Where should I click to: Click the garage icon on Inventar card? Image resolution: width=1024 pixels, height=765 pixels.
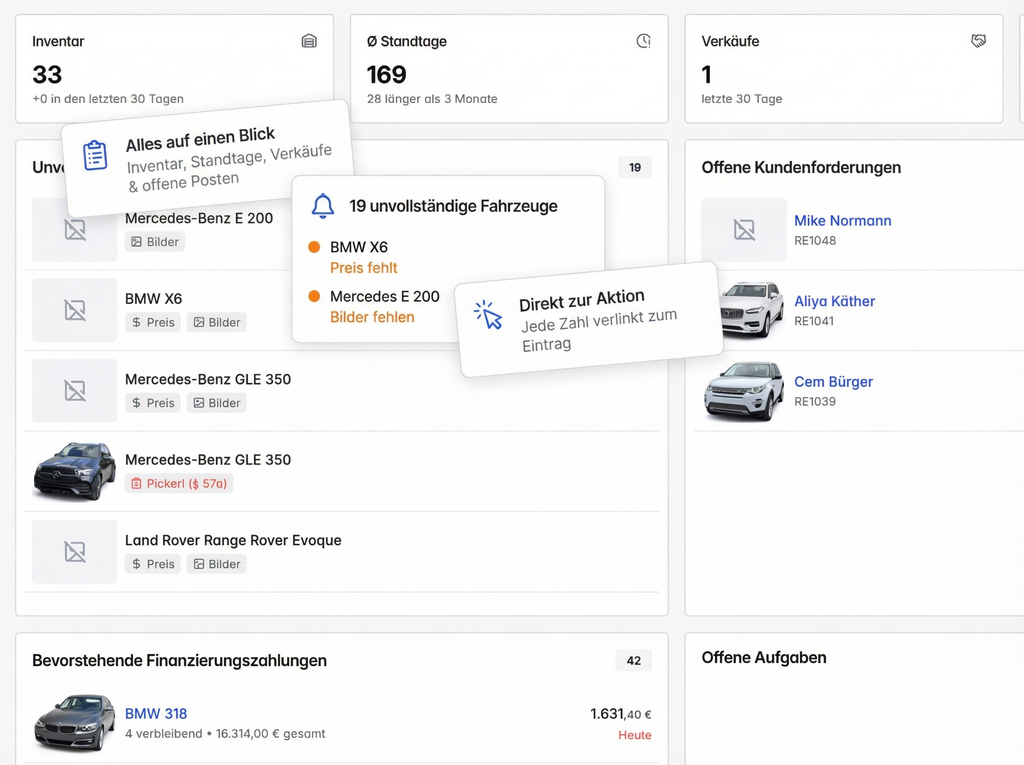309,41
